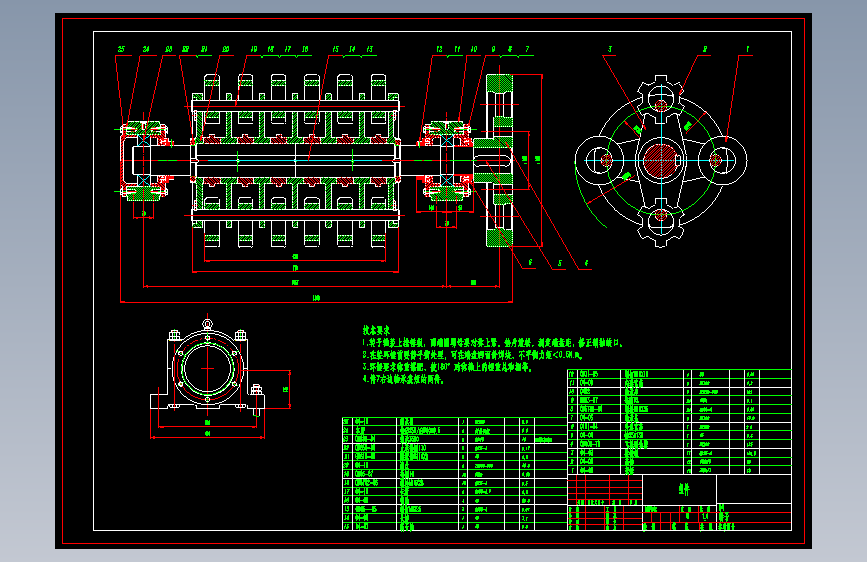
Task: Select part balloon number 7
Action: (527, 49)
